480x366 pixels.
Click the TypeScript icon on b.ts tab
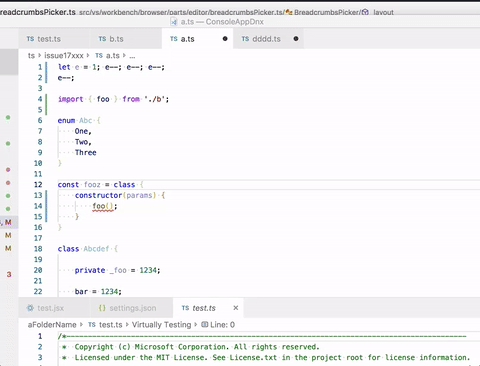102,39
